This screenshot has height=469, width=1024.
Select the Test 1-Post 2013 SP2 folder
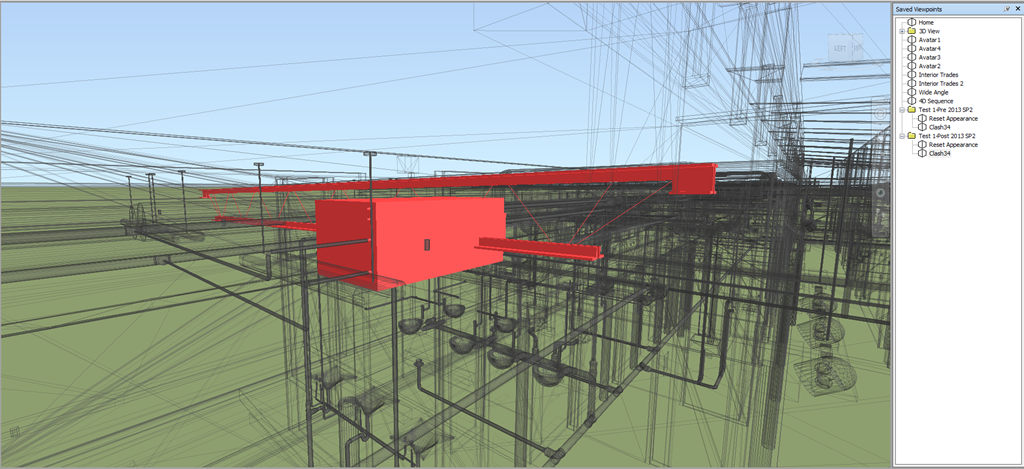947,136
